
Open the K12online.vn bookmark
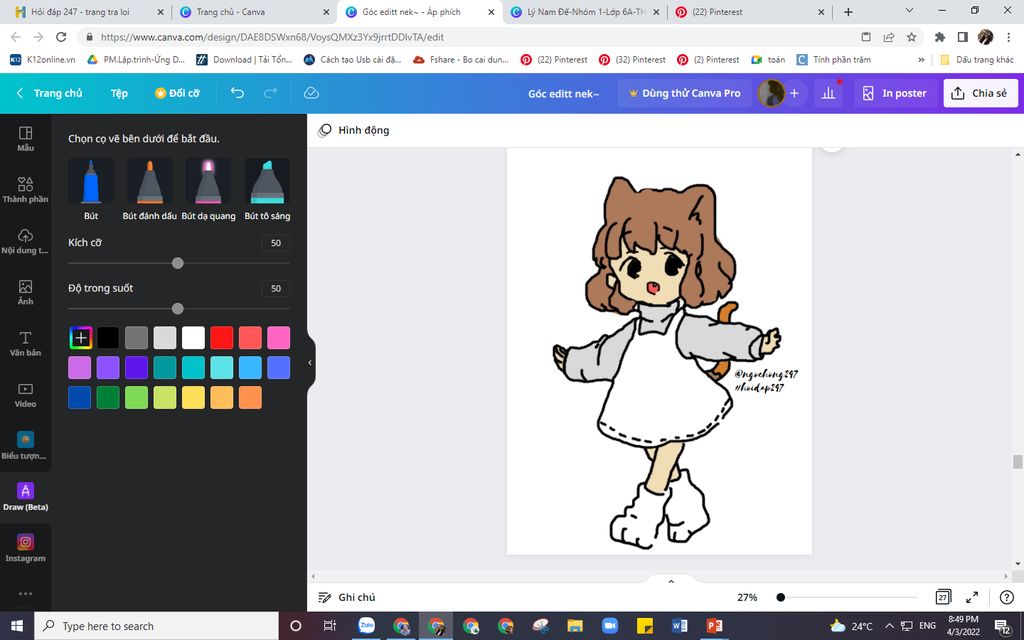[43, 59]
